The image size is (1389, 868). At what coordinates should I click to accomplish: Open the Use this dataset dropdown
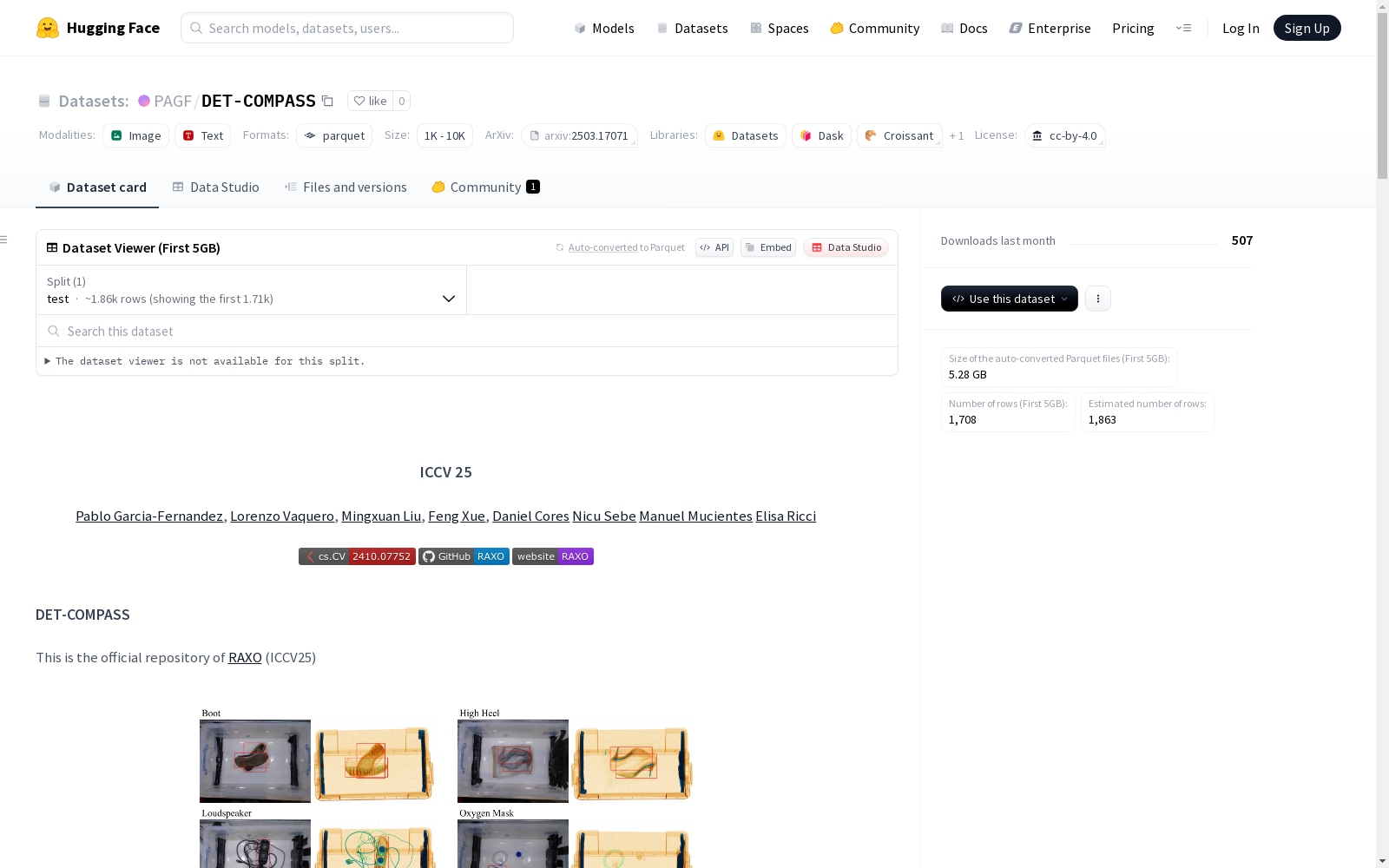pos(1010,299)
